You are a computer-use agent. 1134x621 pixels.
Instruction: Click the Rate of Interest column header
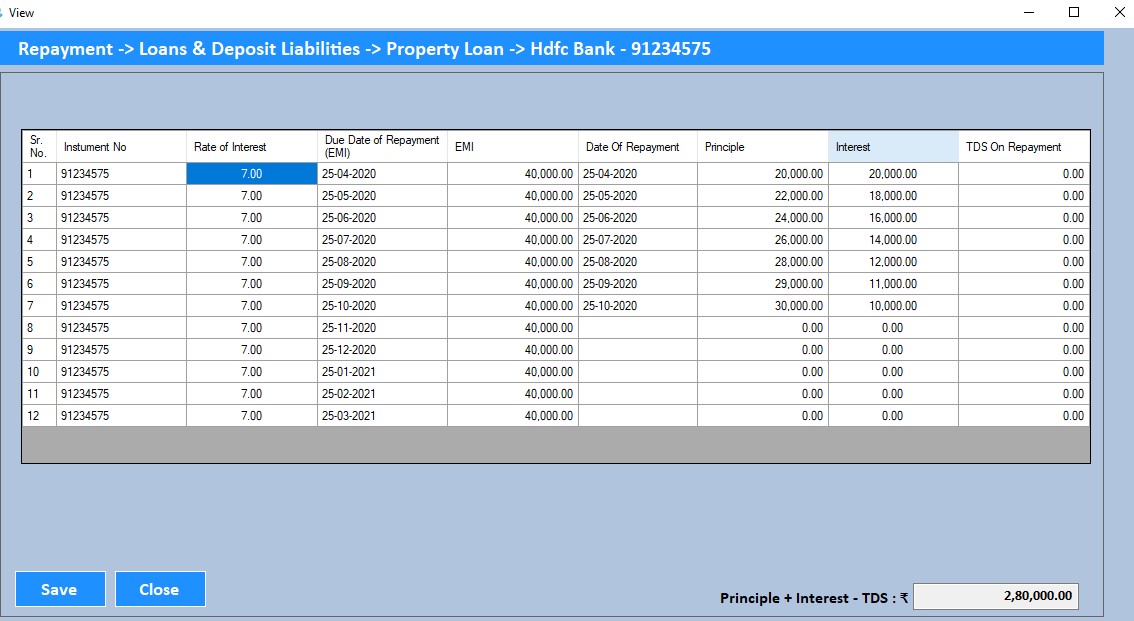click(x=251, y=147)
